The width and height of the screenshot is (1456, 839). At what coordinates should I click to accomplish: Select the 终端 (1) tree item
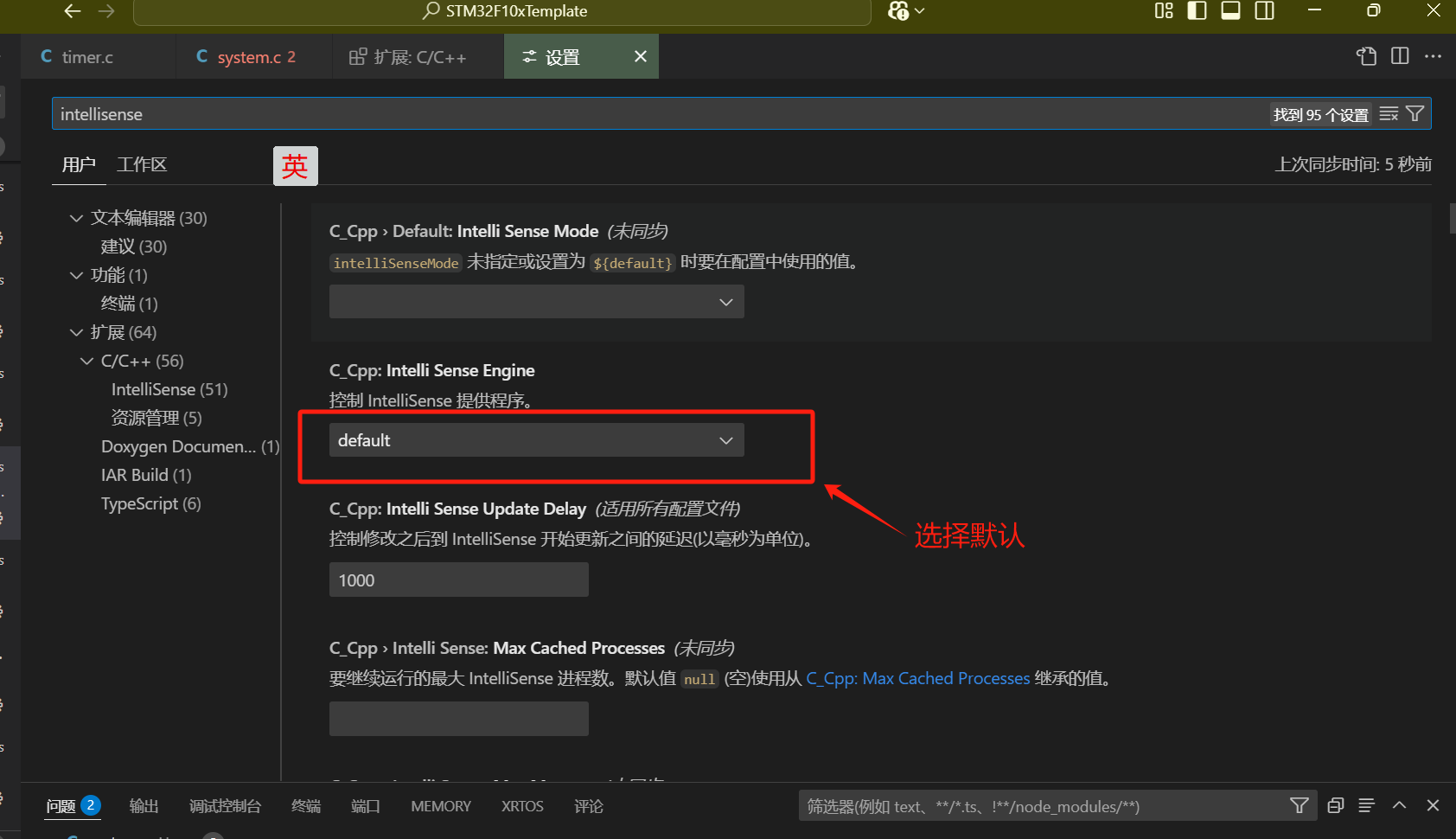click(x=129, y=304)
